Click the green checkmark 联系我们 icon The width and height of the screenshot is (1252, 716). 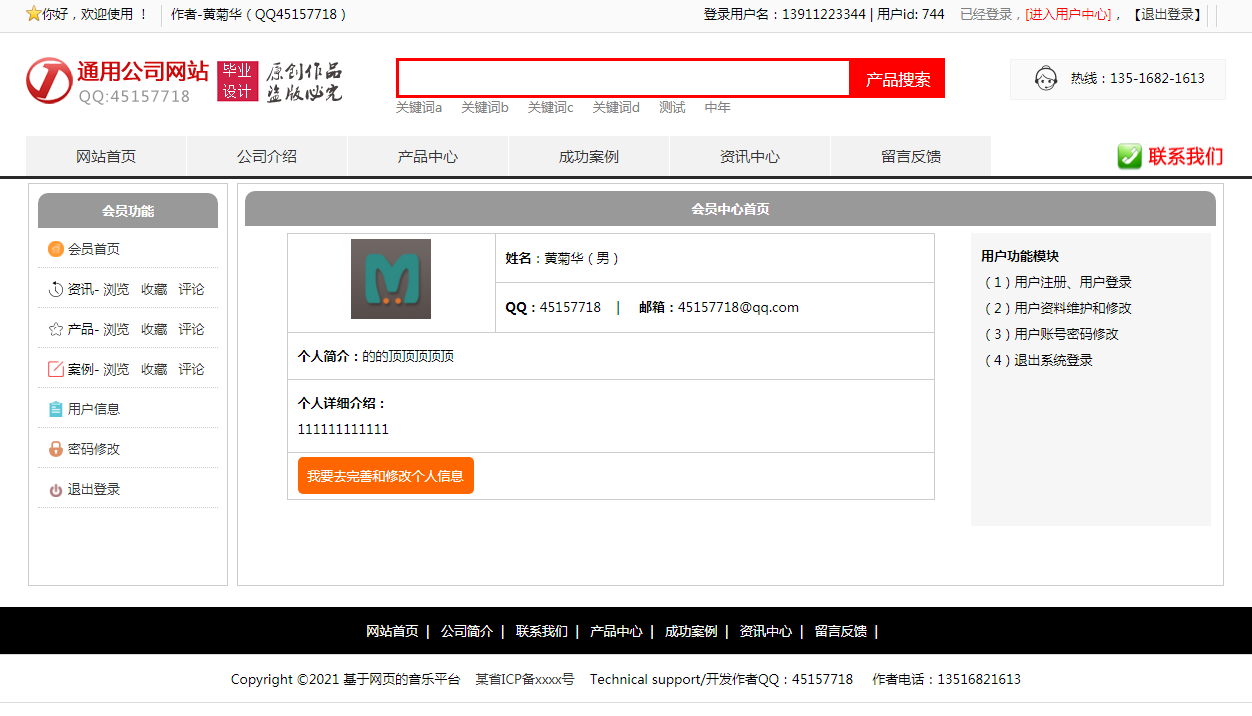[1130, 156]
